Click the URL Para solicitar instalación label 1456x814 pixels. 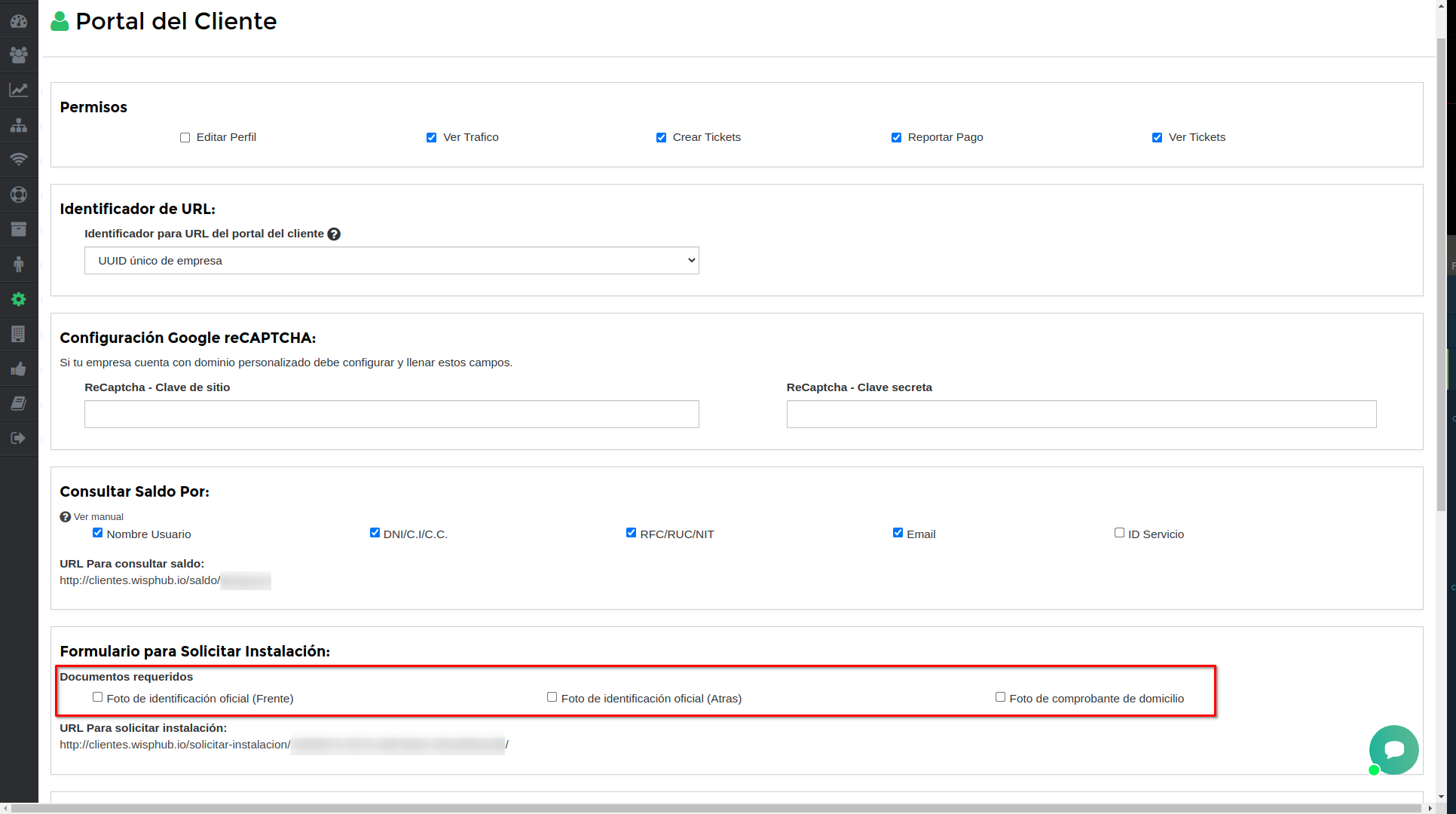[143, 728]
